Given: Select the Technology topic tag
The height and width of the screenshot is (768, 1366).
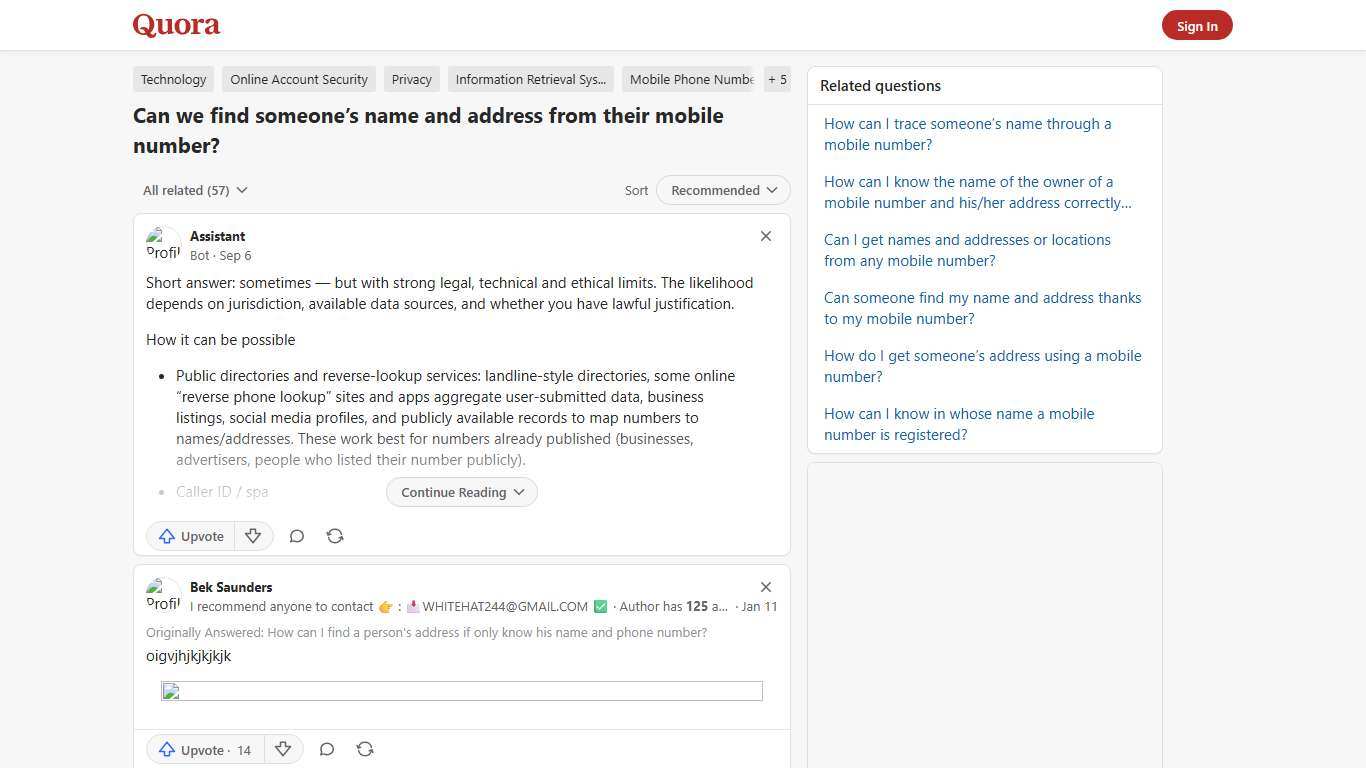Looking at the screenshot, I should pyautogui.click(x=173, y=79).
